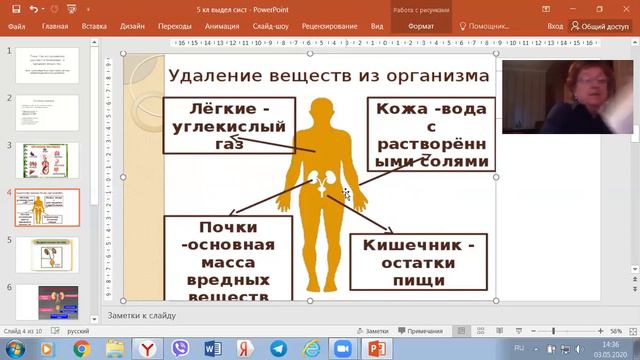This screenshot has width=640, height=360.
Task: Click the editing pane scroll up arrow
Action: click(635, 42)
